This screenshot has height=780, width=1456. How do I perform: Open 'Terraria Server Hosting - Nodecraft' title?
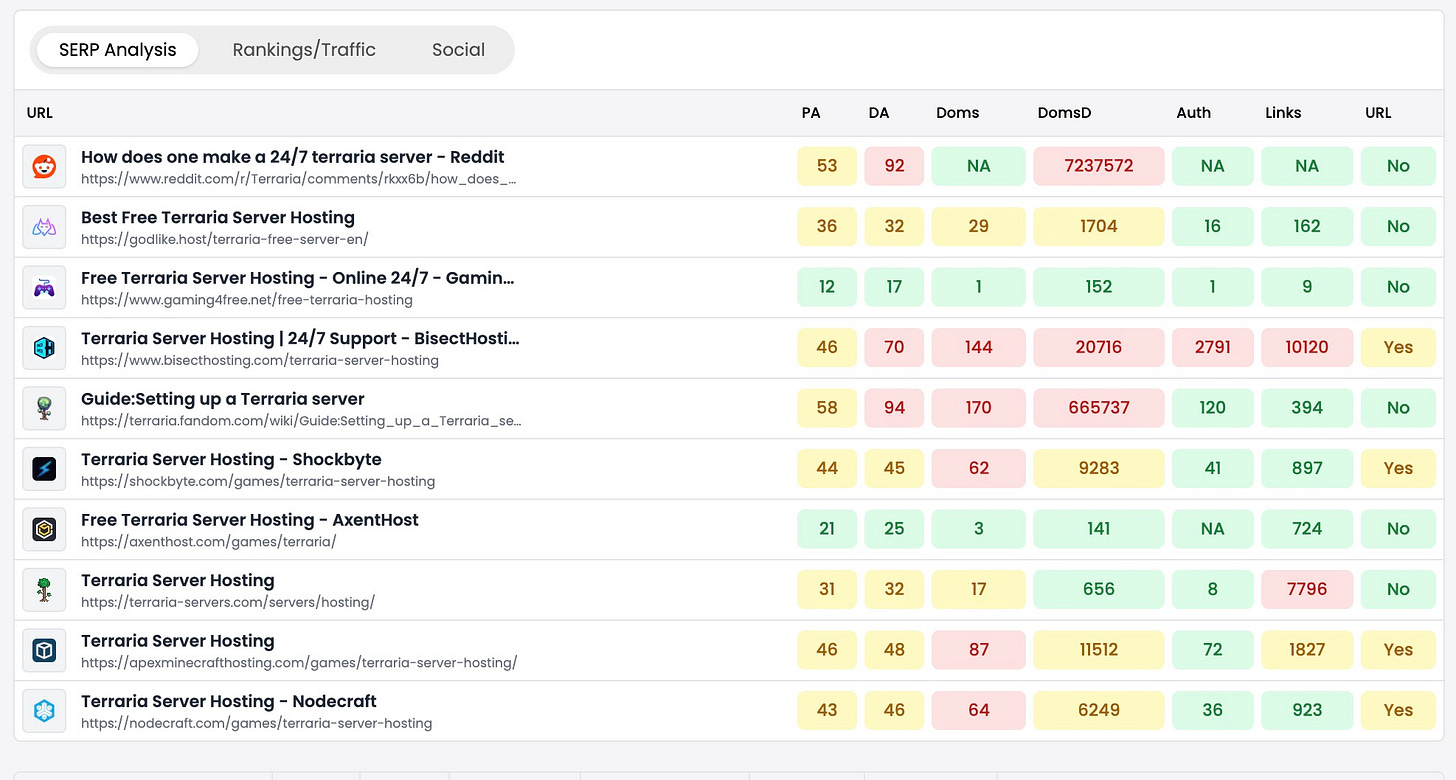[x=229, y=701]
